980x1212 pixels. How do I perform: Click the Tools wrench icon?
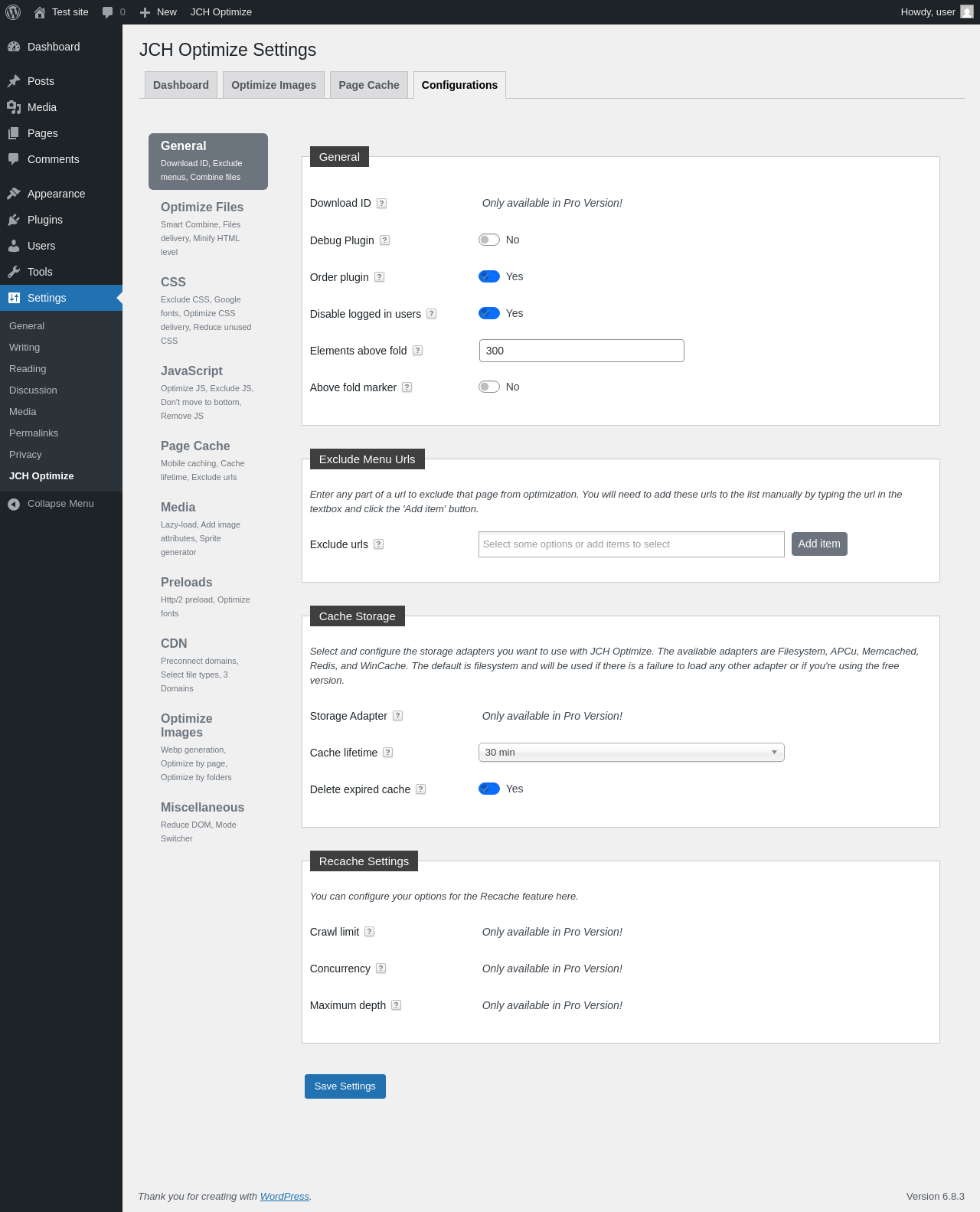pos(14,272)
